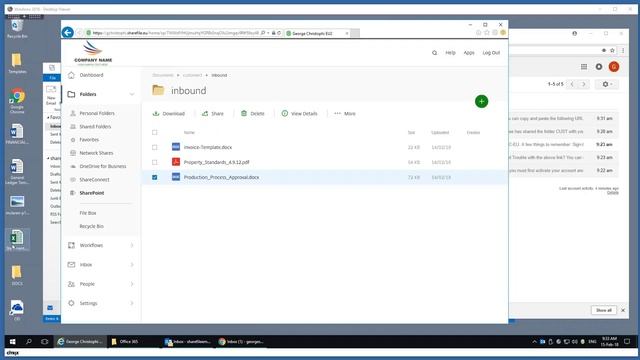This screenshot has width=640, height=360.
Task: Click the green plus add button
Action: (x=482, y=101)
